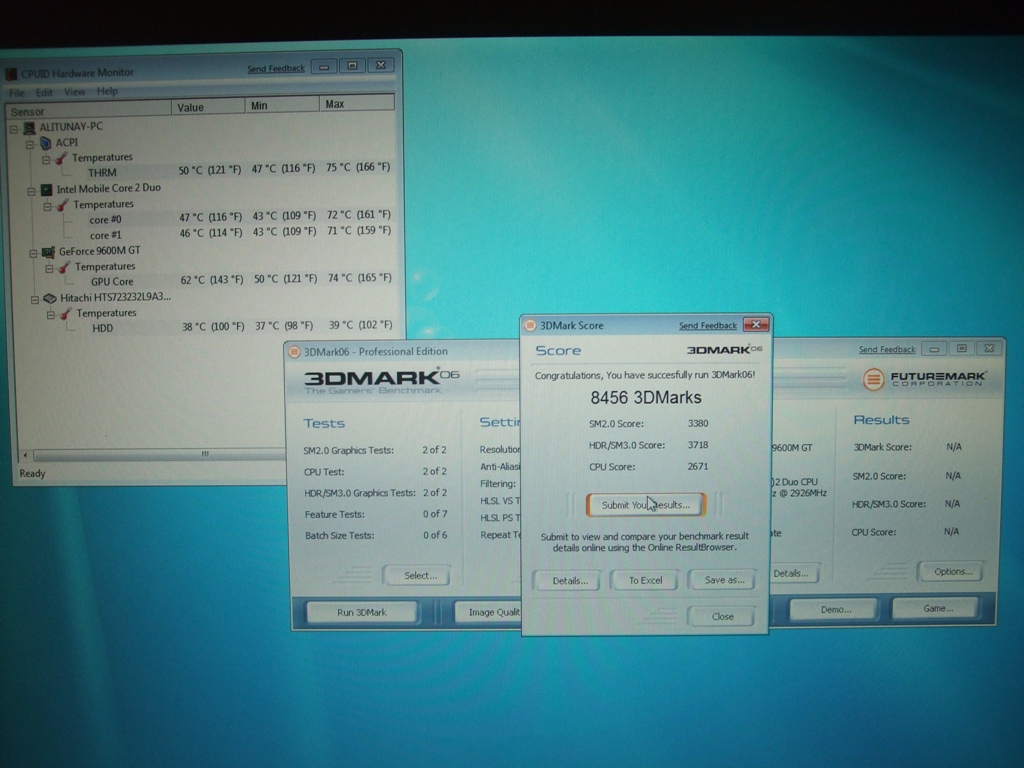Open the File menu in Hardware Monitor
Screen dimensions: 1024x768
coord(16,93)
